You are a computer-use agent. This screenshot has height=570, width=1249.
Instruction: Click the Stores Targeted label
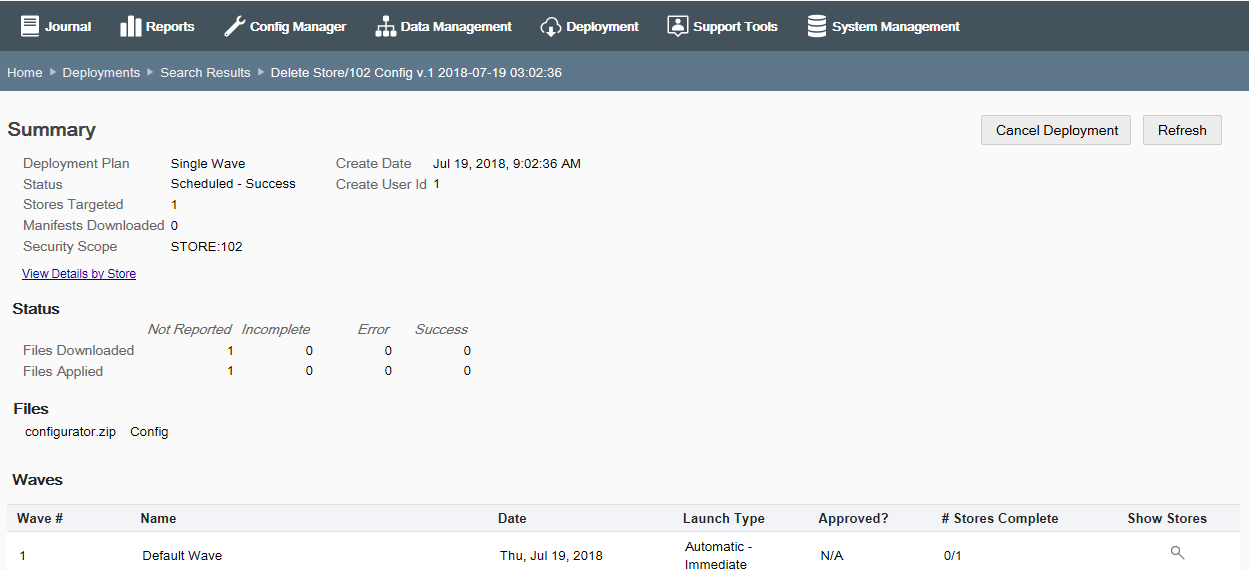pos(73,204)
